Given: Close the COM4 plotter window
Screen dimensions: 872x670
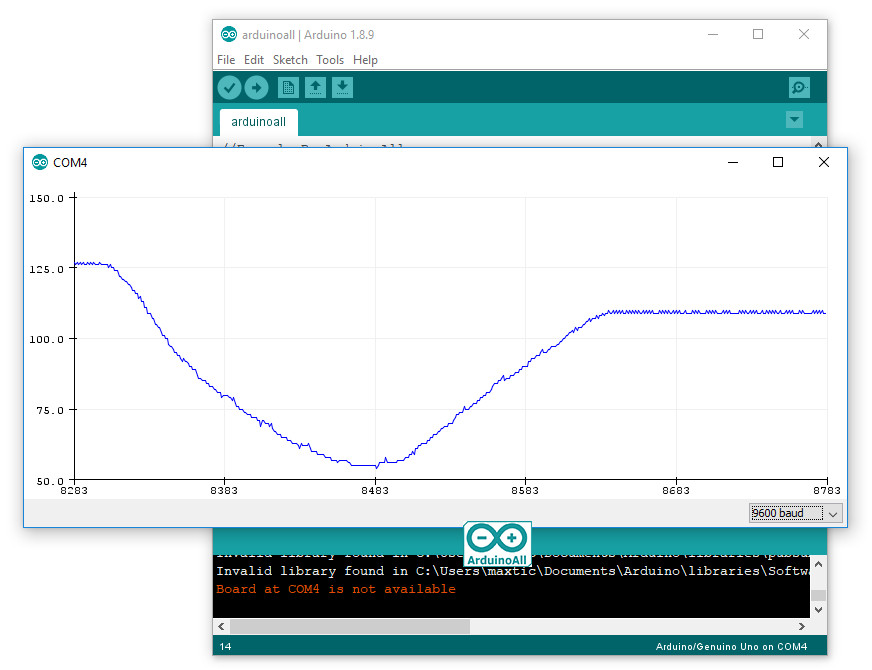Looking at the screenshot, I should [x=824, y=162].
